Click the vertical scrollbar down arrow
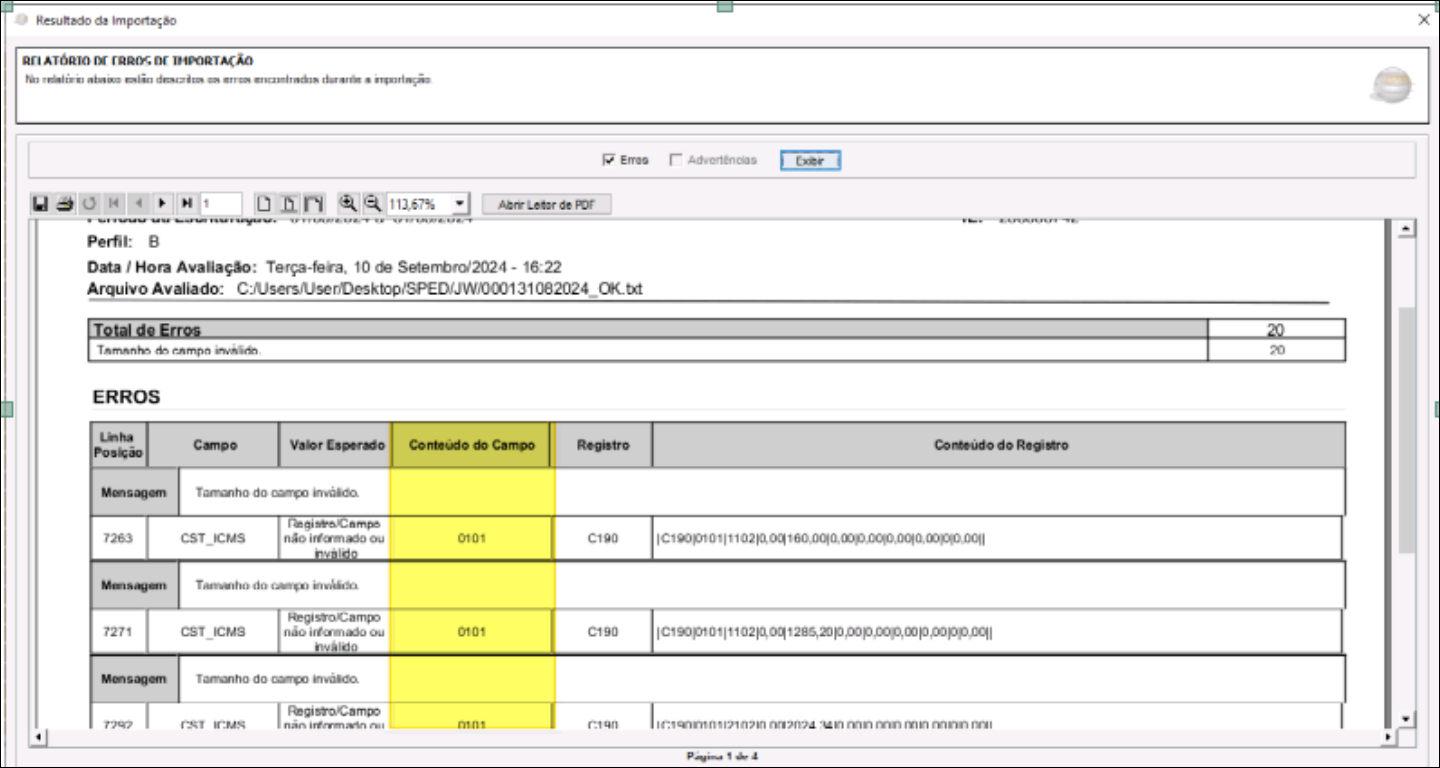Image resolution: width=1440 pixels, height=768 pixels. (1407, 719)
